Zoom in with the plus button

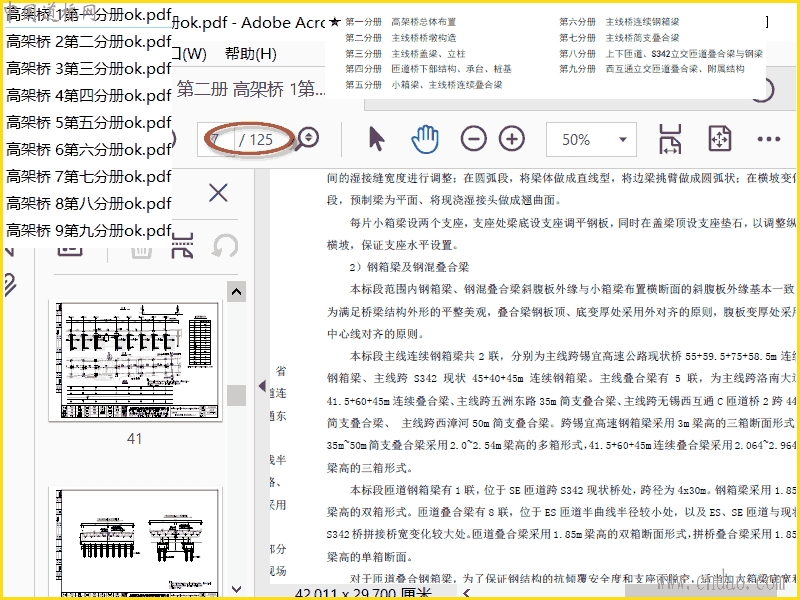click(x=512, y=139)
